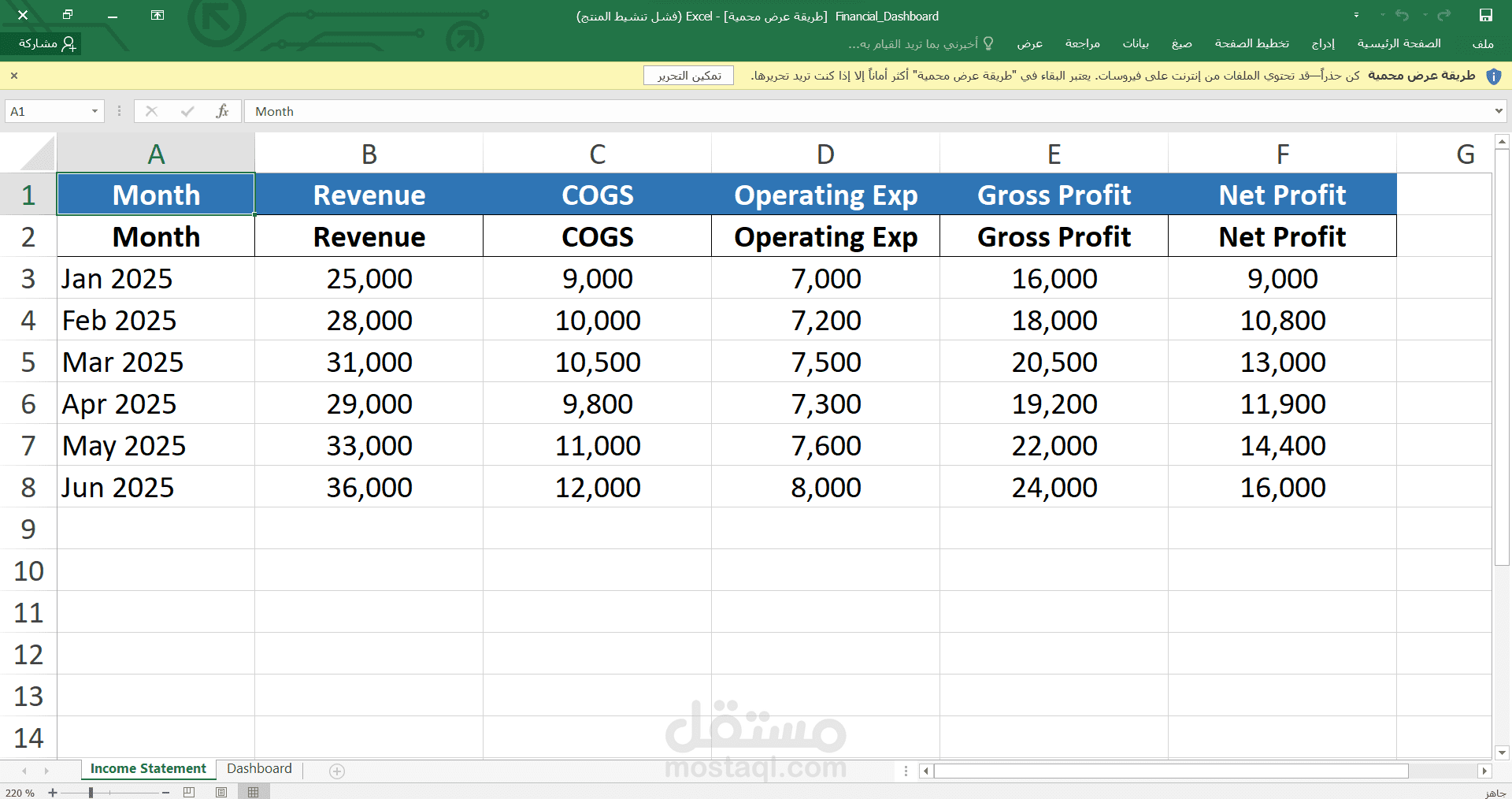Viewport: 1512px width, 799px height.
Task: Click the Tell Me lightbulb icon
Action: tap(987, 43)
